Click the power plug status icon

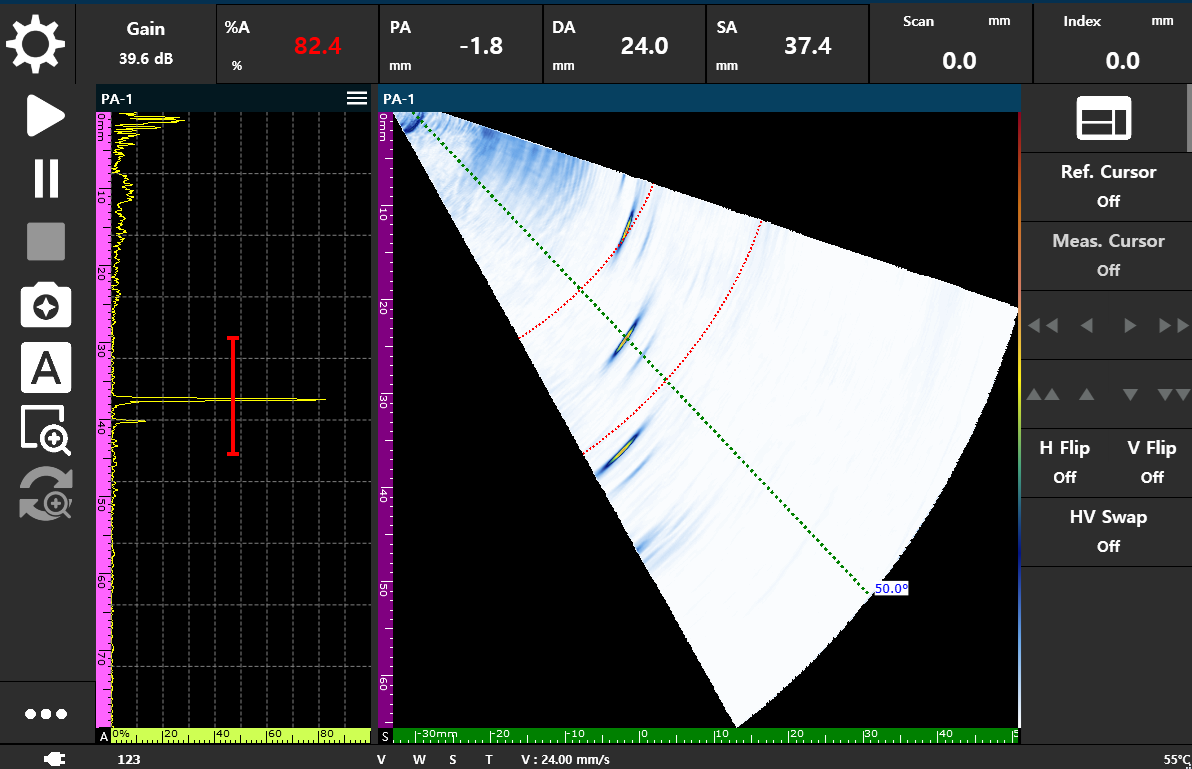coord(55,758)
